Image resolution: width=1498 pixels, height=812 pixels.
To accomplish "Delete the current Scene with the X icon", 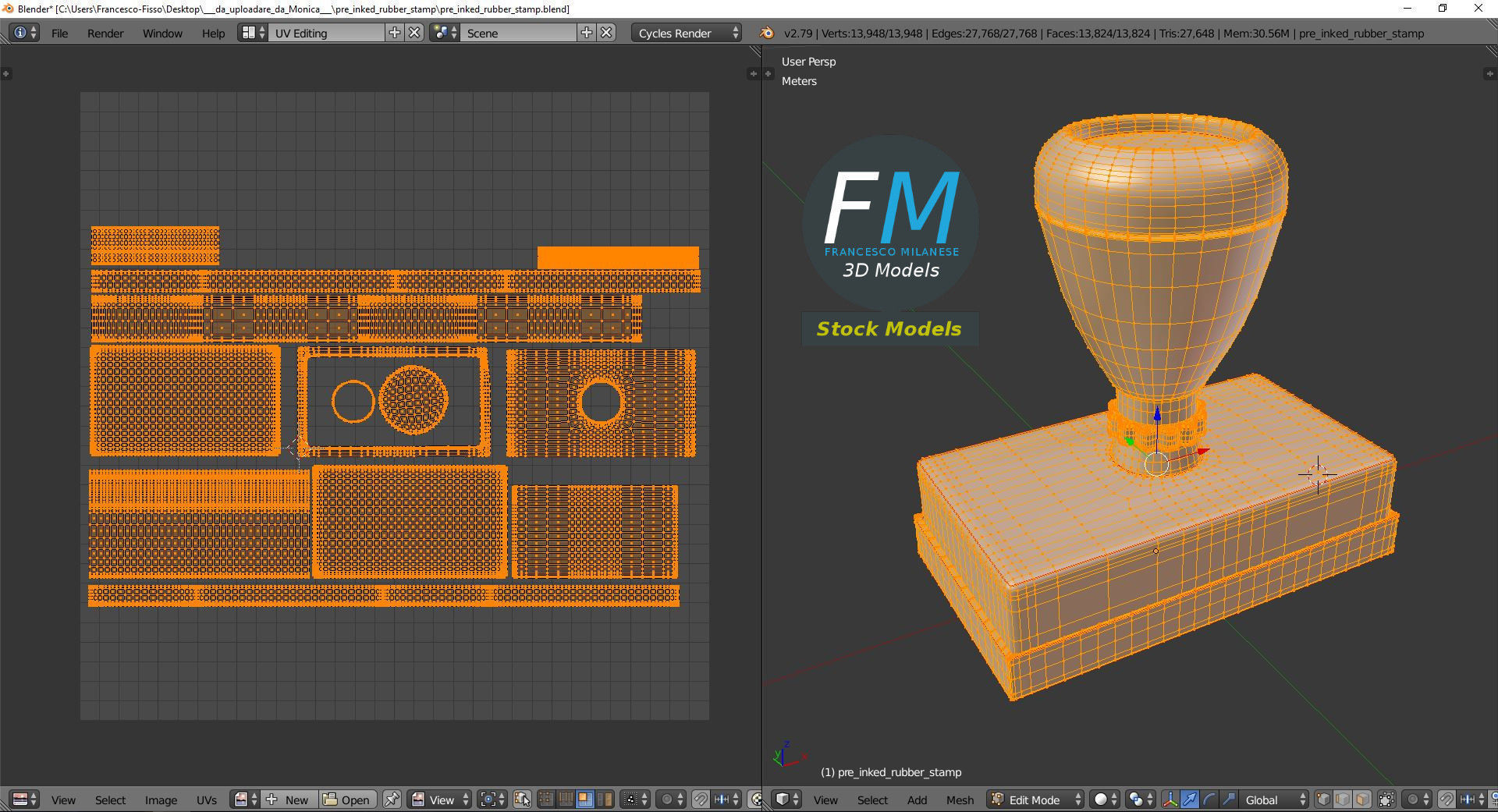I will click(607, 33).
